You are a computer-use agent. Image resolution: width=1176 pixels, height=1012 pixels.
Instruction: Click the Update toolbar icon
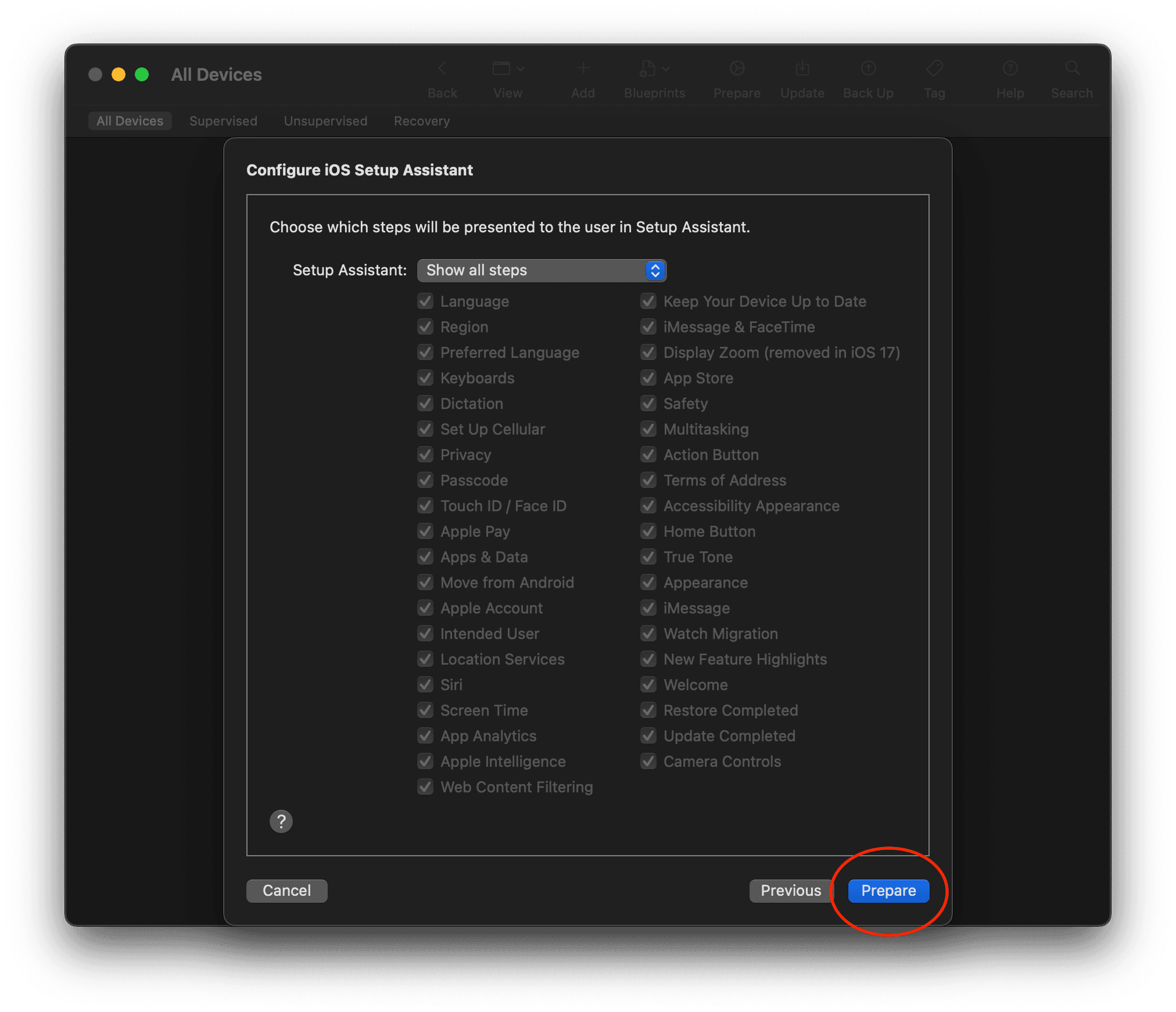coord(802,69)
